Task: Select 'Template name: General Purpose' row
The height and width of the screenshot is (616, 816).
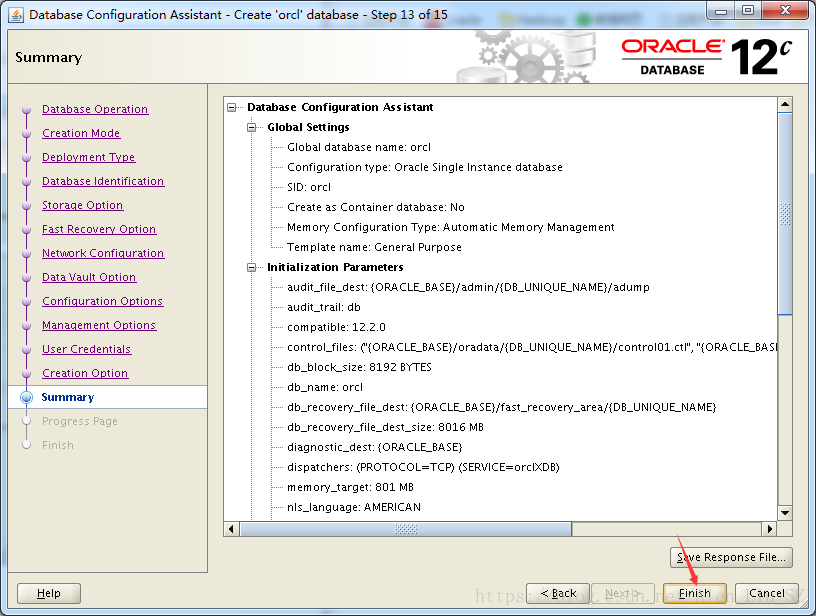Action: click(374, 247)
